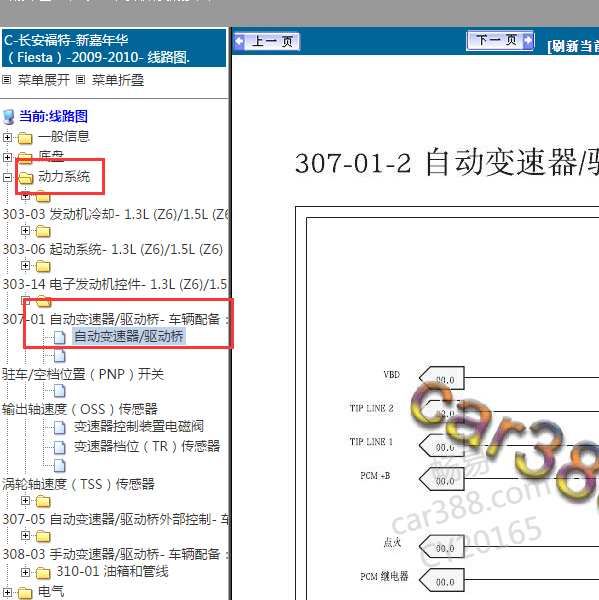Click the computer icon next to 当前:线路图
The width and height of the screenshot is (599, 600).
tap(9, 117)
